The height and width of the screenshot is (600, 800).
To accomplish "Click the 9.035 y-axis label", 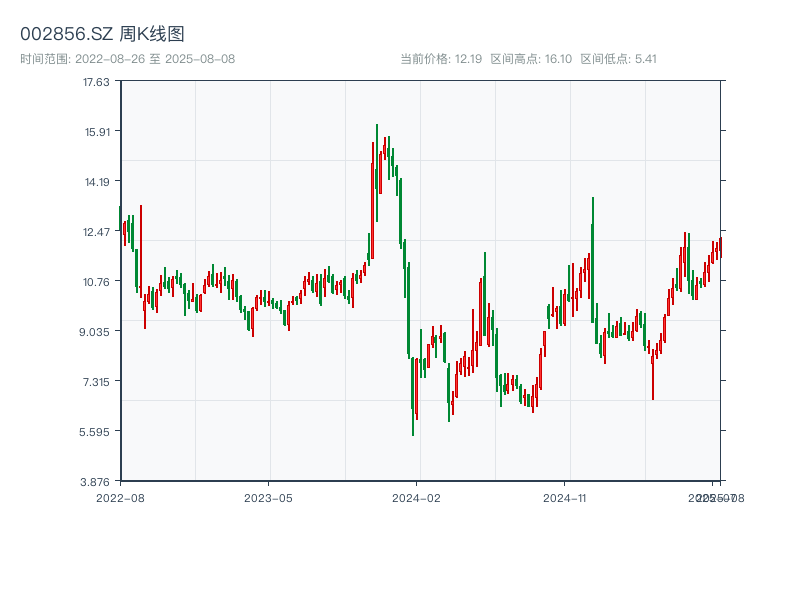I will point(97,332).
